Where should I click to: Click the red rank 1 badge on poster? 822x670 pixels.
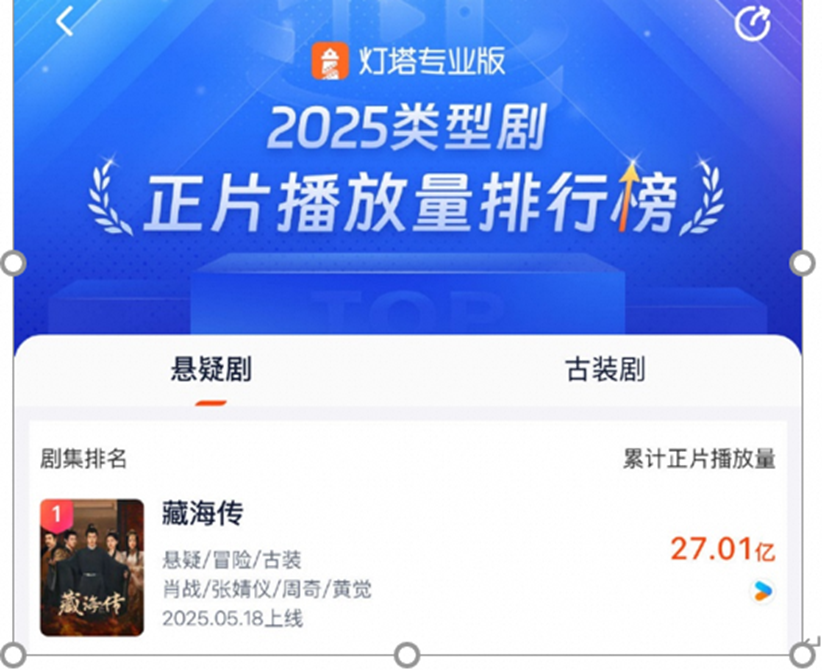coord(57,514)
